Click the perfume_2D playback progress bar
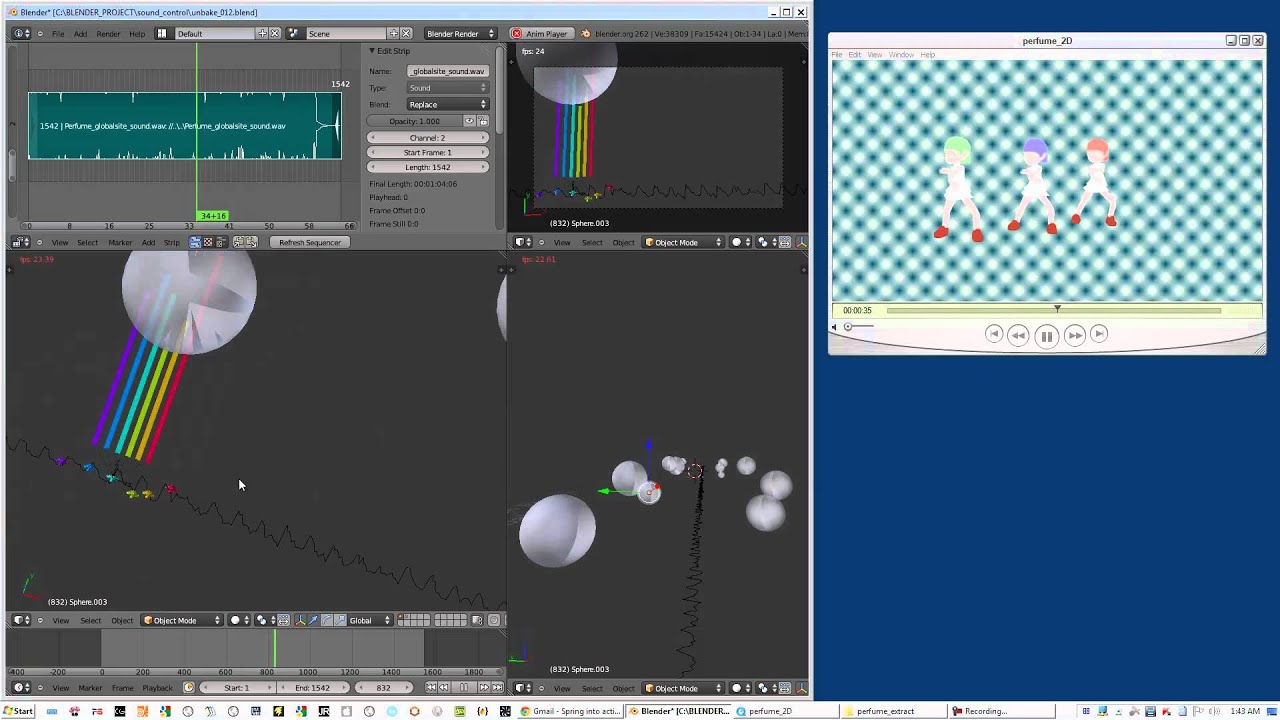 click(1053, 310)
